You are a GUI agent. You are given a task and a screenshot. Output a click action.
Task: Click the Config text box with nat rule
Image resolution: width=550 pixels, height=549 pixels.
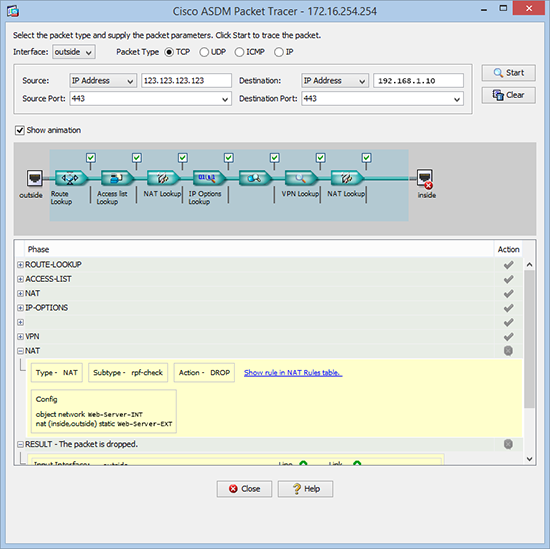point(104,411)
